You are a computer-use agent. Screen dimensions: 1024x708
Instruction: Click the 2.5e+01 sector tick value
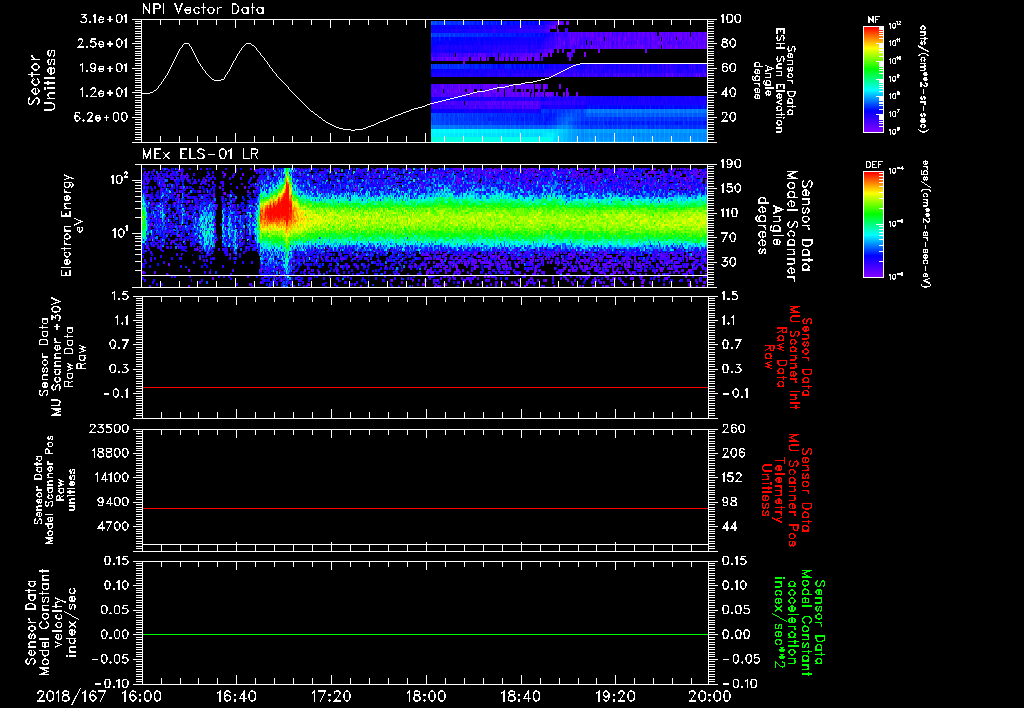[104, 43]
